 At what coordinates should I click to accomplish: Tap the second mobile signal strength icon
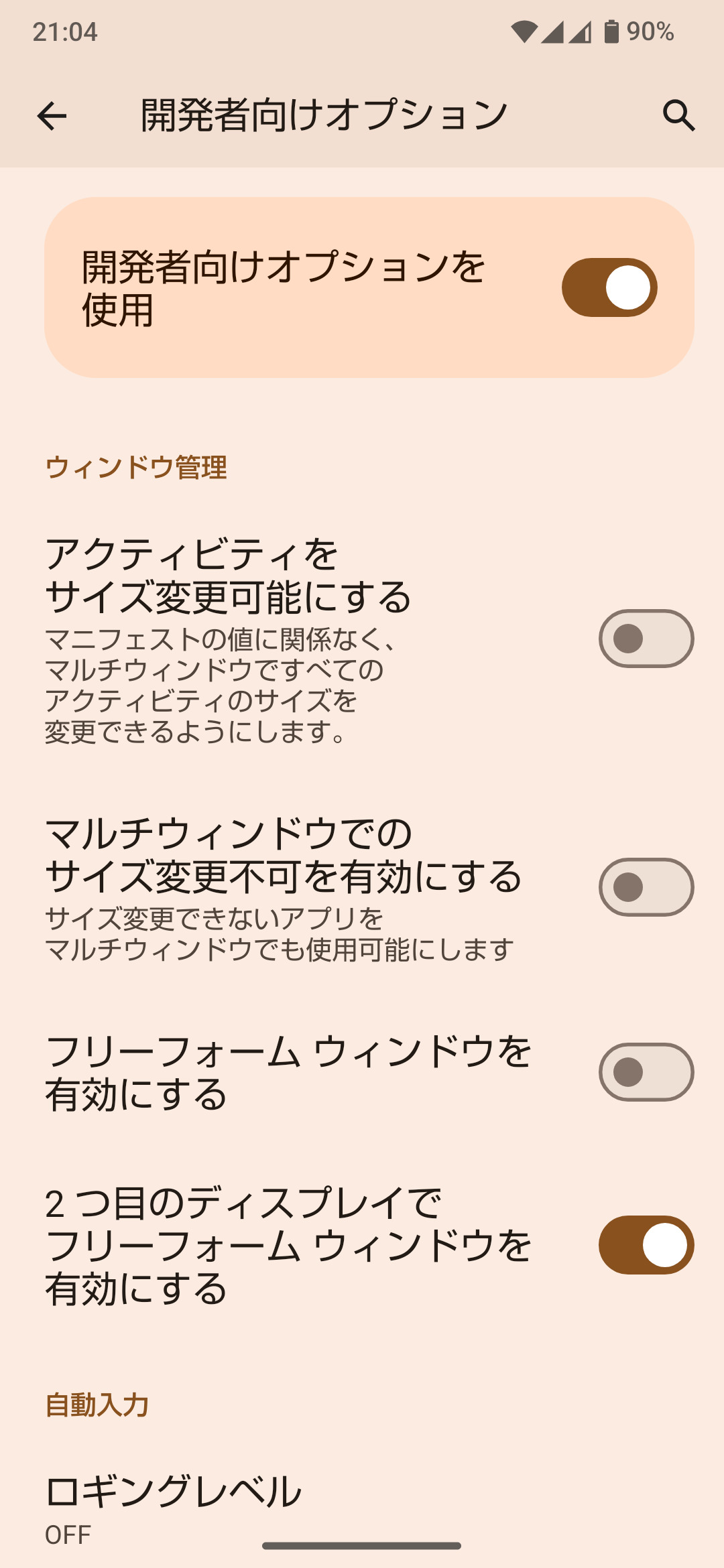(581, 31)
